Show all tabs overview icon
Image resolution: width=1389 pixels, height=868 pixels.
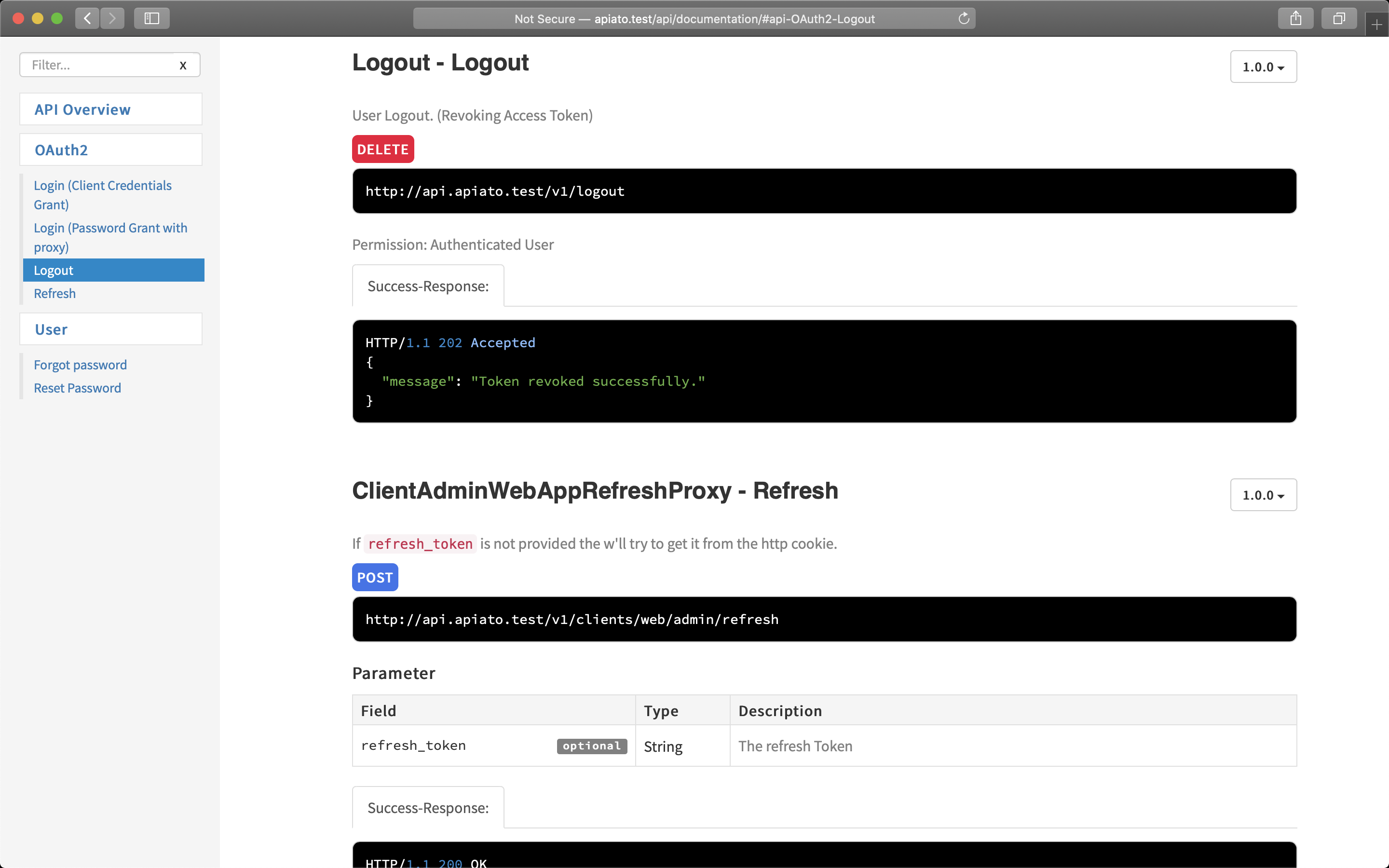(1338, 18)
